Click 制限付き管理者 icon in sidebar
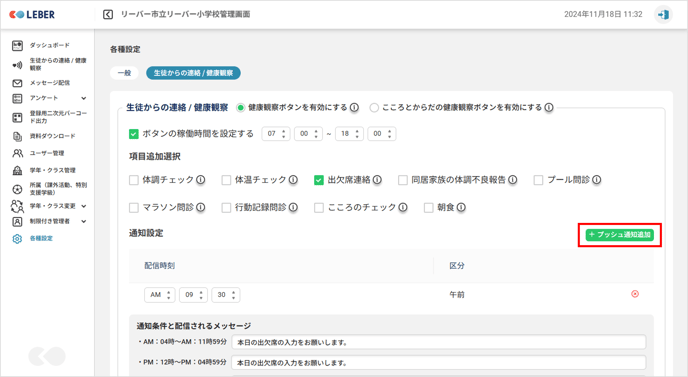Viewport: 688px width, 377px height. 17,222
